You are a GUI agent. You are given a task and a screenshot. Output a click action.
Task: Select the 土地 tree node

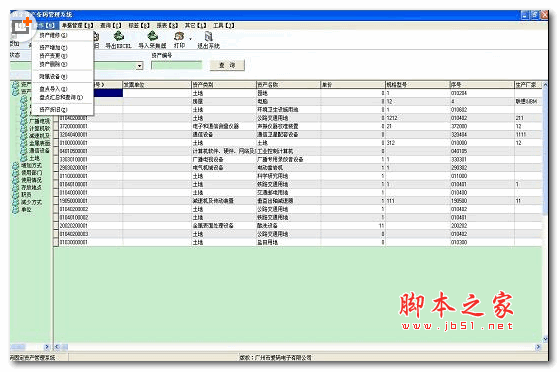(x=34, y=158)
